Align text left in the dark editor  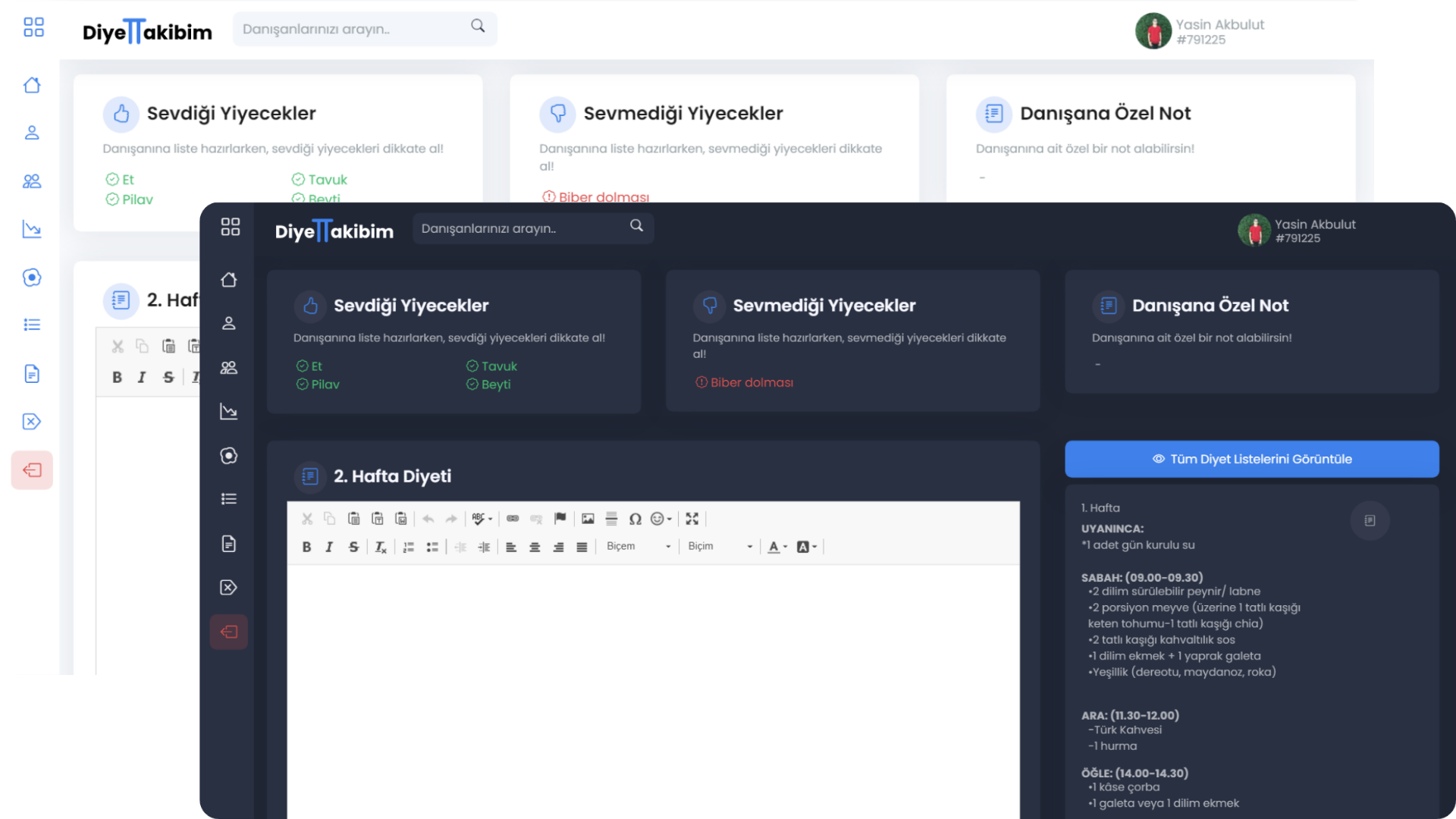pyautogui.click(x=511, y=547)
